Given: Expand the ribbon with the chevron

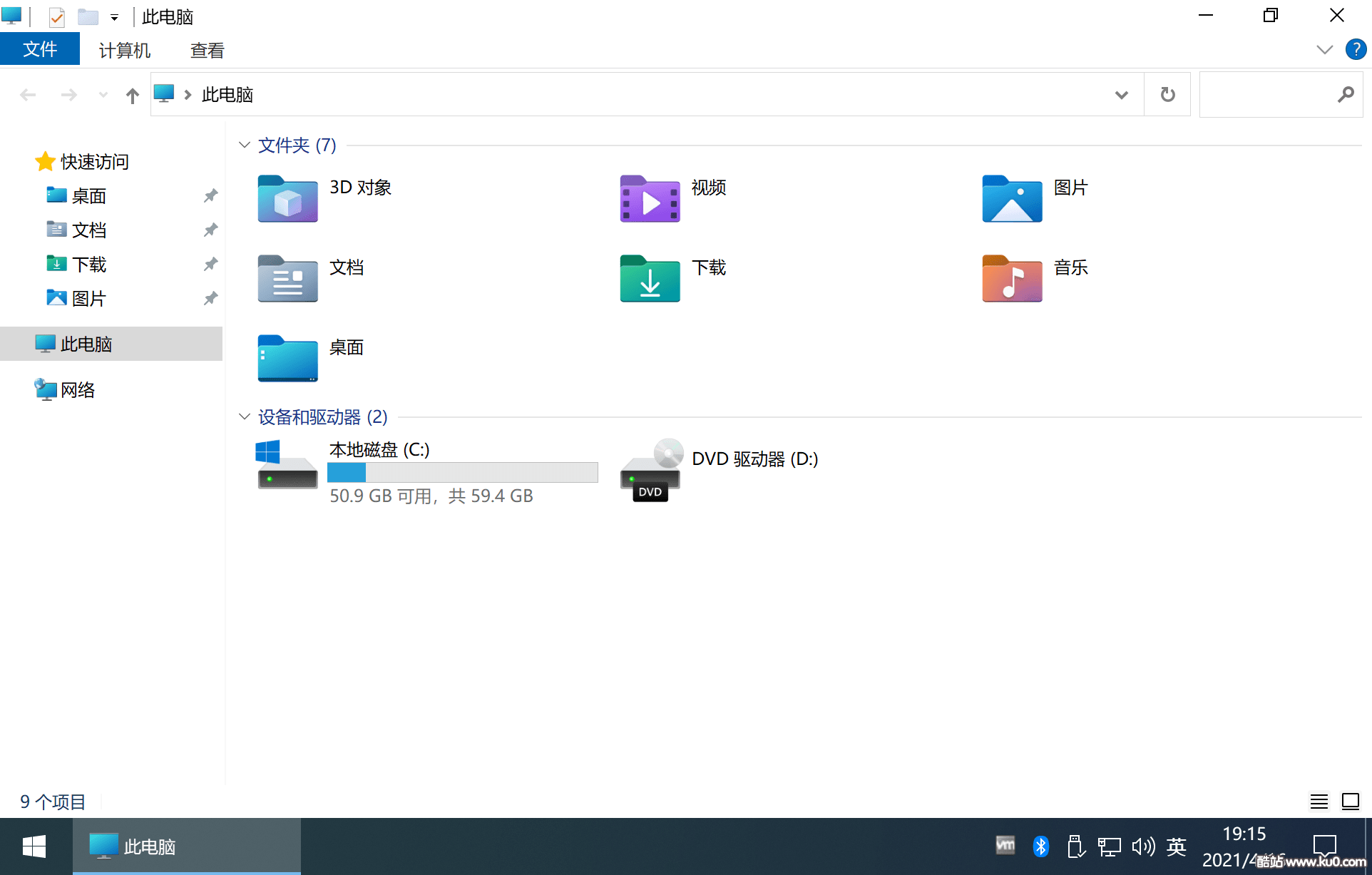Looking at the screenshot, I should point(1324,49).
